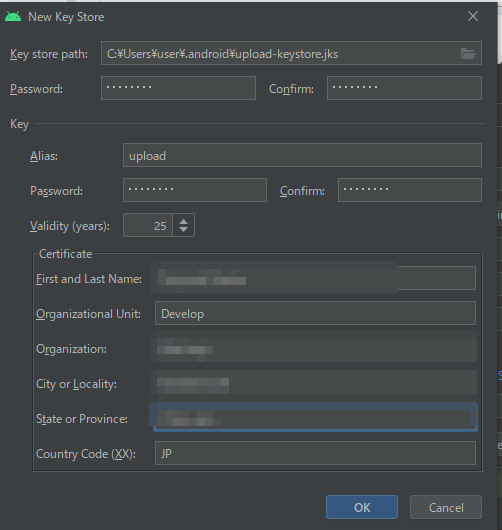Click the City or Locality field
This screenshot has height=530, width=502.
click(315, 383)
